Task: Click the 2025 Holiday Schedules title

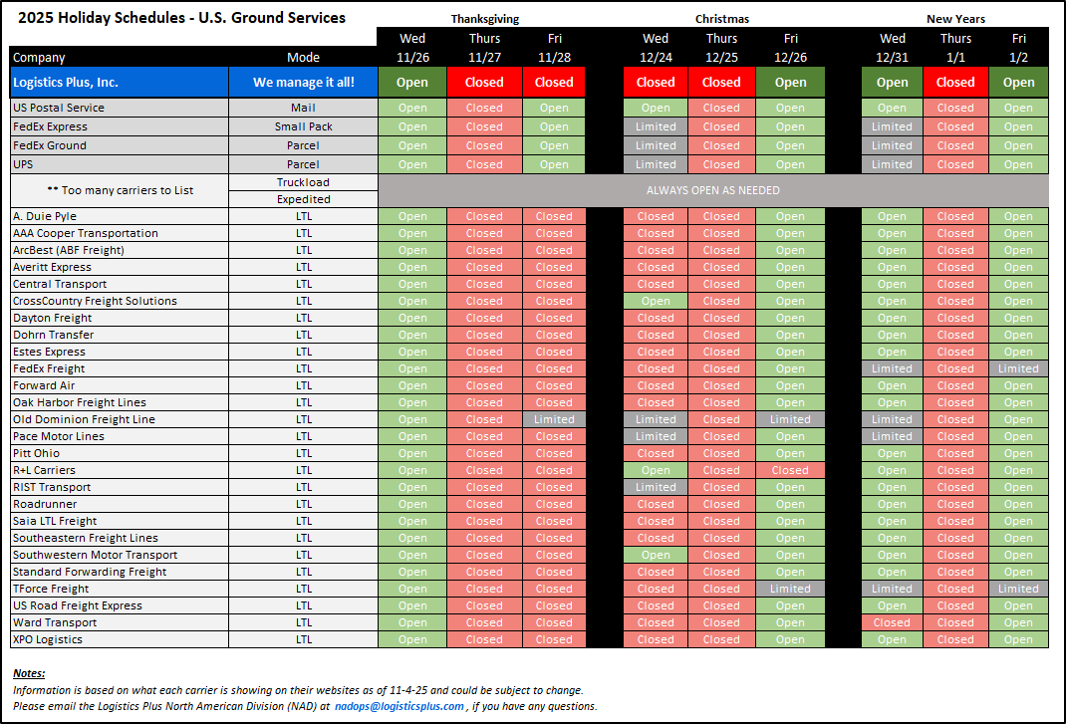Action: [x=179, y=18]
